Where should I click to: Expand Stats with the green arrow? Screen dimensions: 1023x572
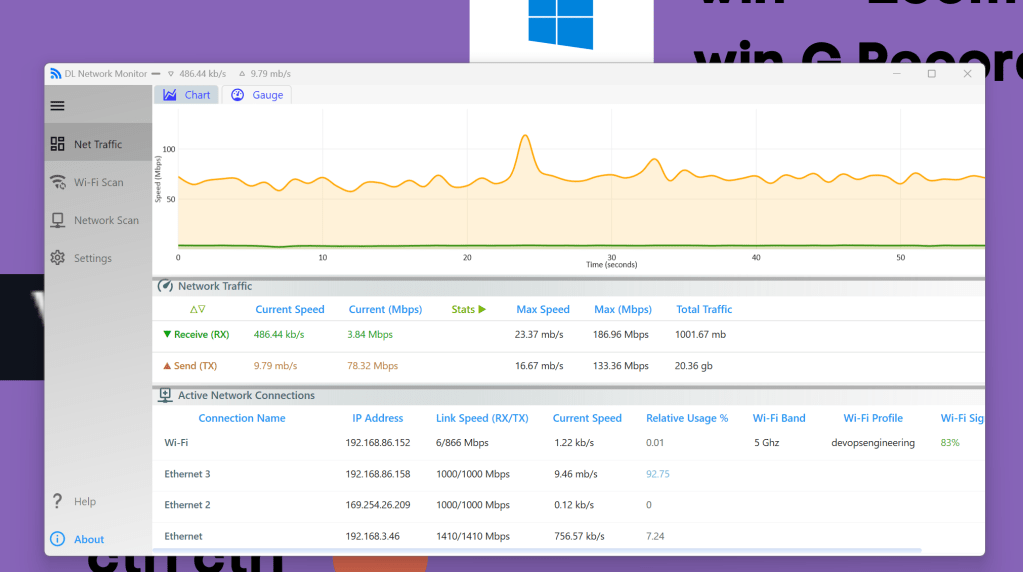(x=482, y=309)
